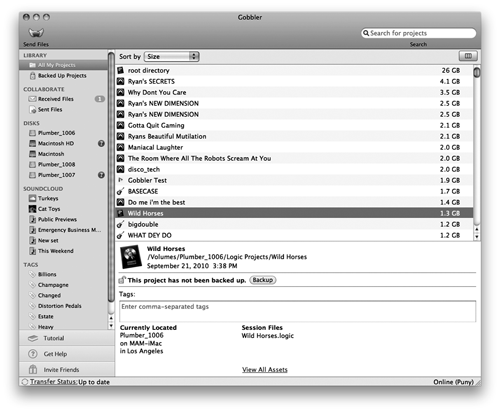
Task: Click the Public Previews playlist icon
Action: pos(32,219)
